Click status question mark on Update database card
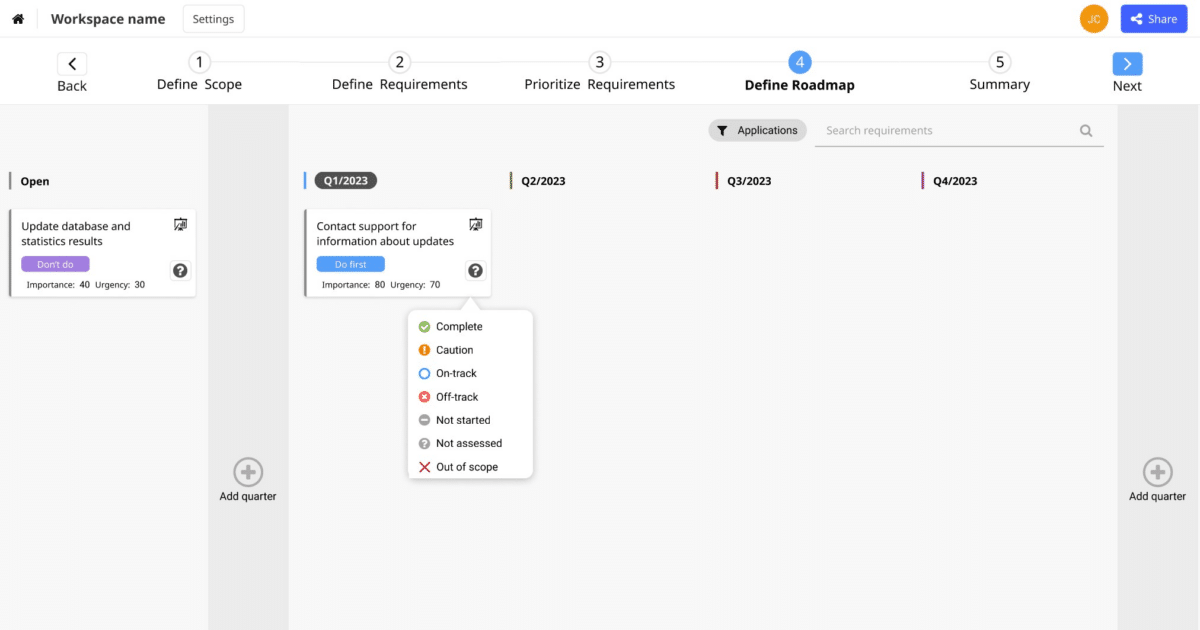1200x630 pixels. pyautogui.click(x=180, y=270)
